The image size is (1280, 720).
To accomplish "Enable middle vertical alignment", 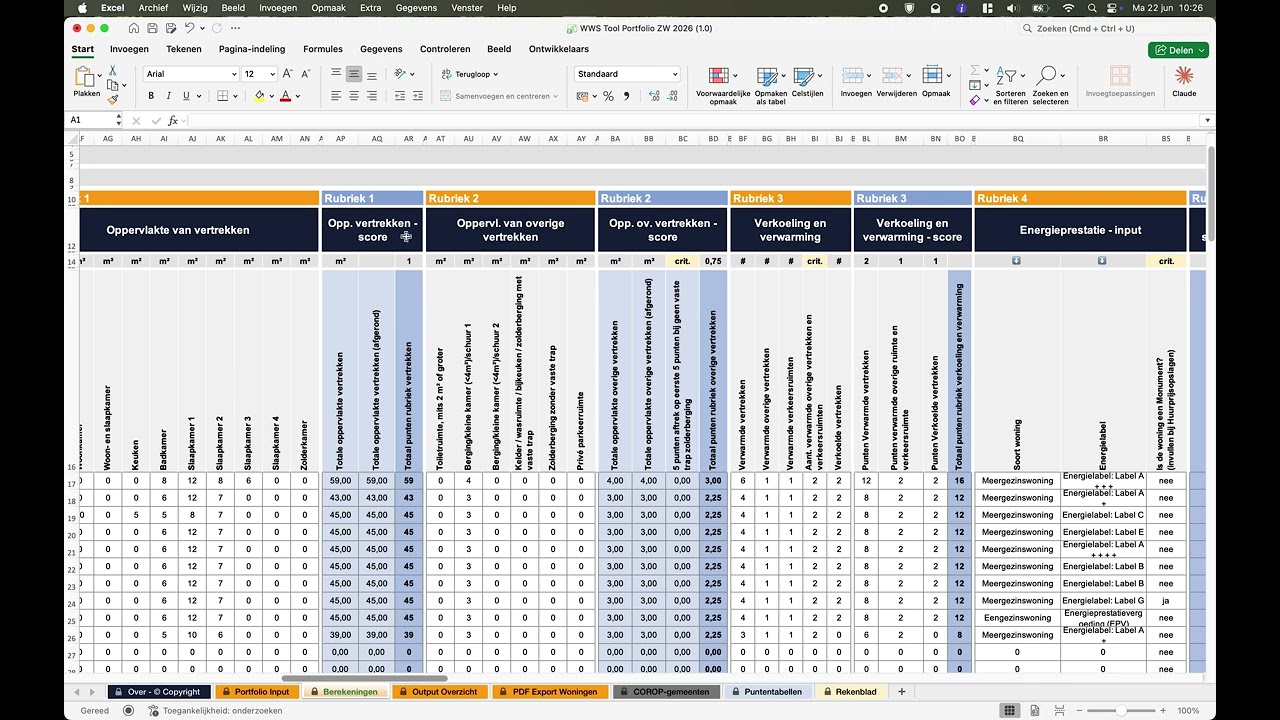I will [353, 74].
